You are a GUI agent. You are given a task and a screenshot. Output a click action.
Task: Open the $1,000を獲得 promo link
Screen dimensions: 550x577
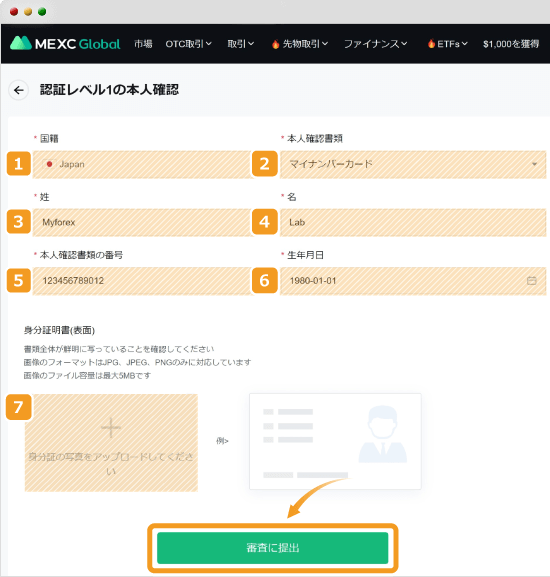(x=511, y=44)
